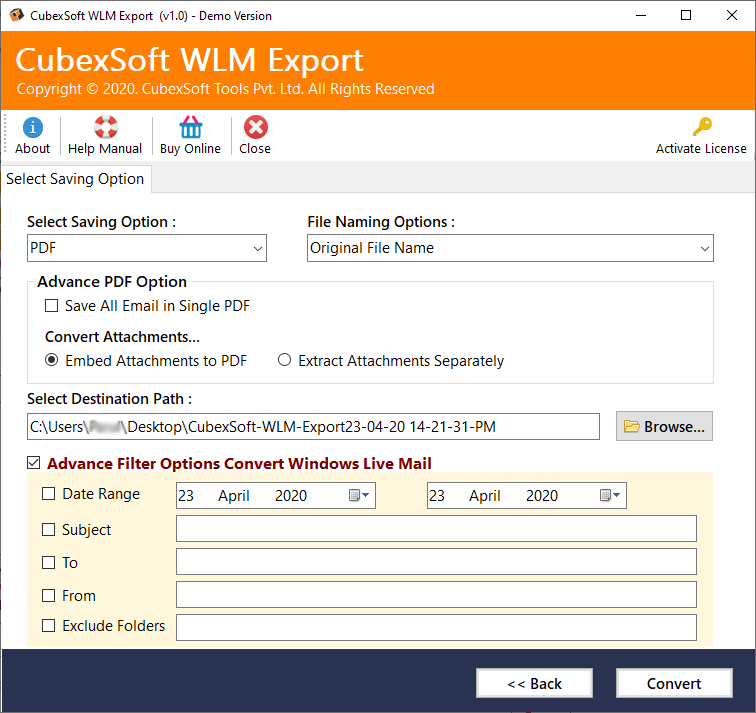The image size is (756, 713).
Task: Select Extract Attachments Separately option
Action: (285, 361)
